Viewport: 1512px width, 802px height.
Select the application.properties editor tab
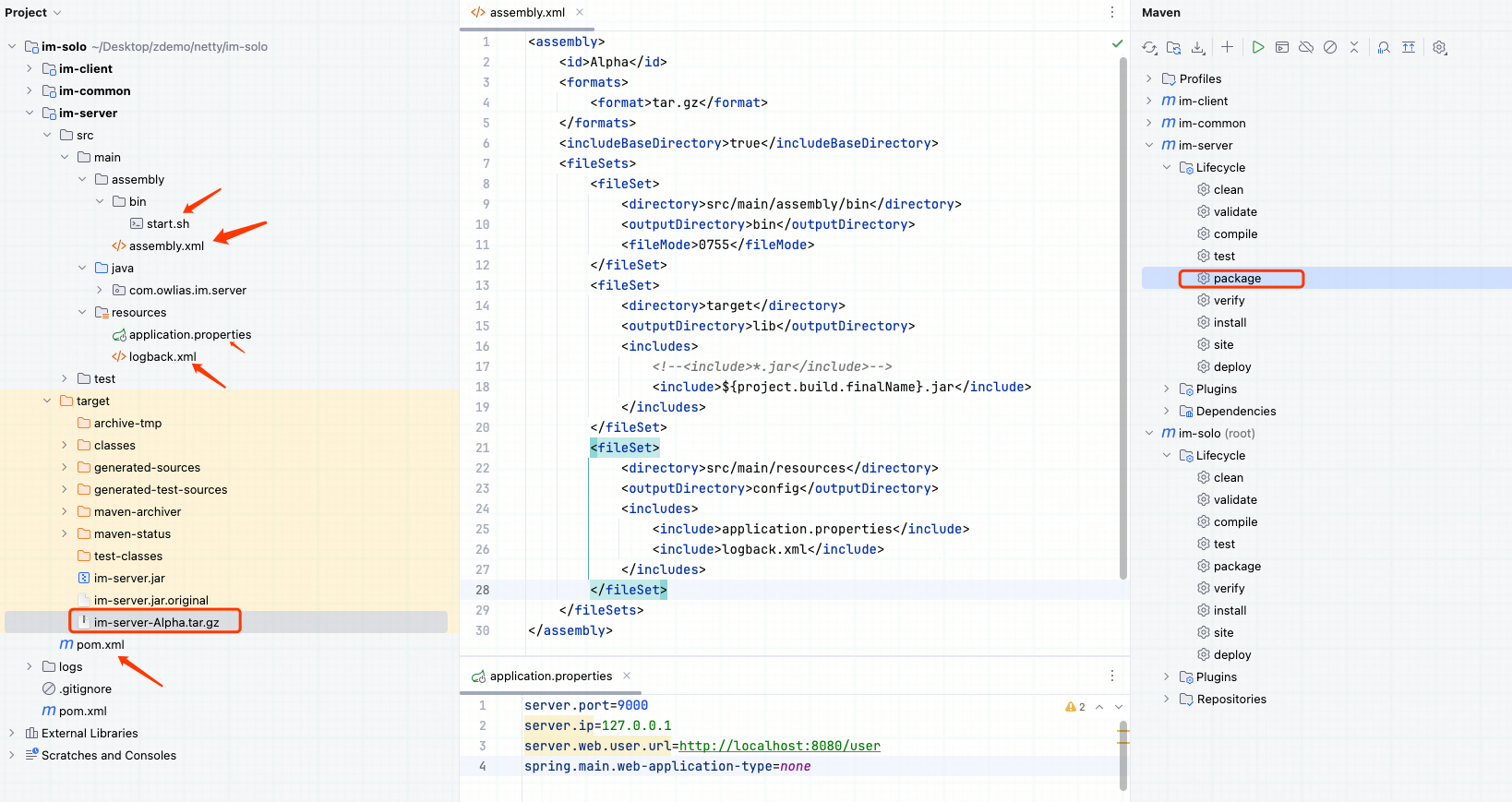[x=550, y=676]
